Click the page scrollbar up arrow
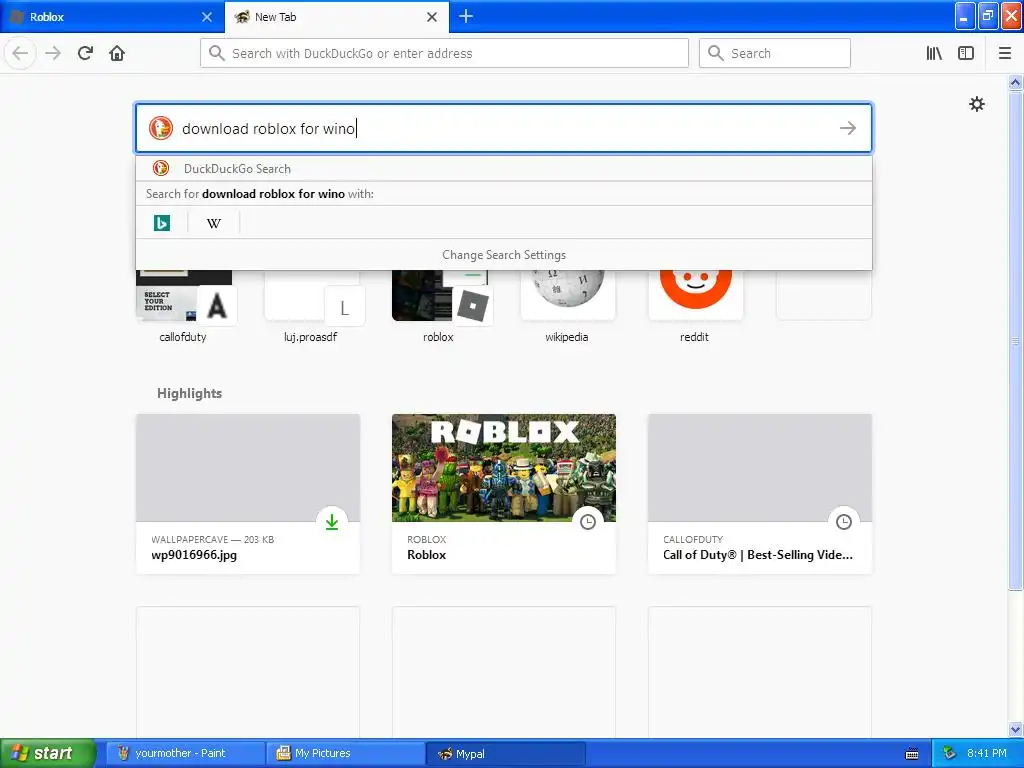Image resolution: width=1024 pixels, height=768 pixels. click(x=1016, y=82)
